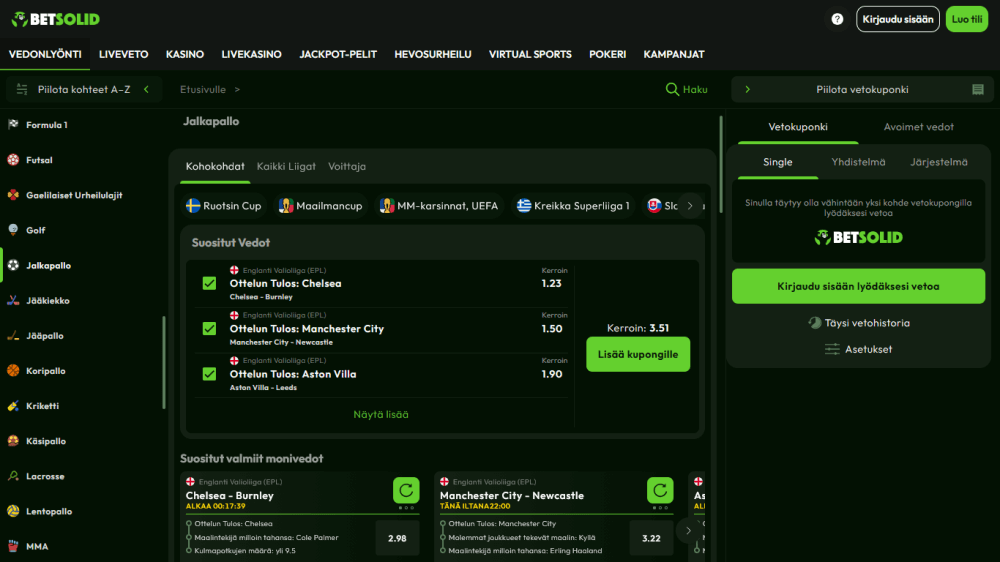The height and width of the screenshot is (562, 1000).
Task: Select the Futsal ball icon in sidebar
Action: 13,160
